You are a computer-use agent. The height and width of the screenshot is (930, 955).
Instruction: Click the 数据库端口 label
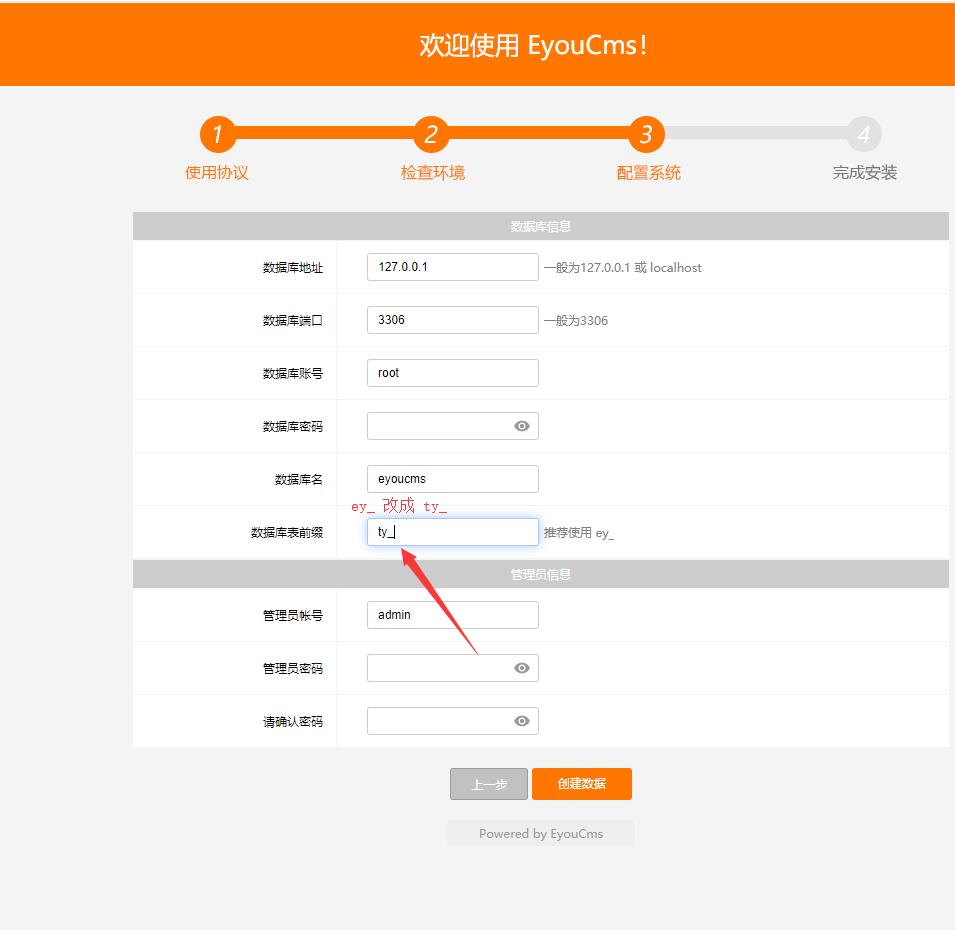coord(293,321)
